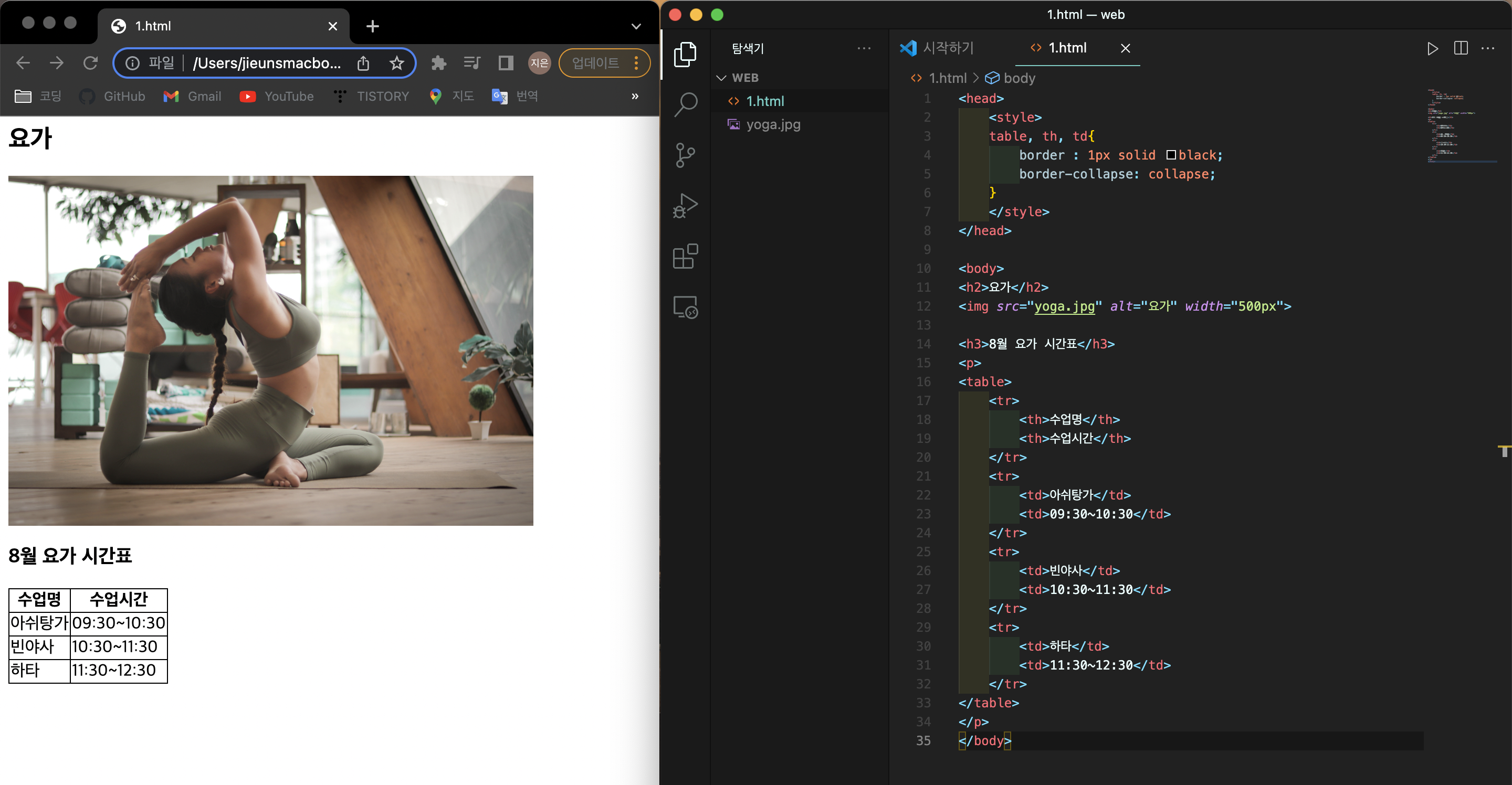Toggle the Explorer activity bar icon

tap(685, 54)
